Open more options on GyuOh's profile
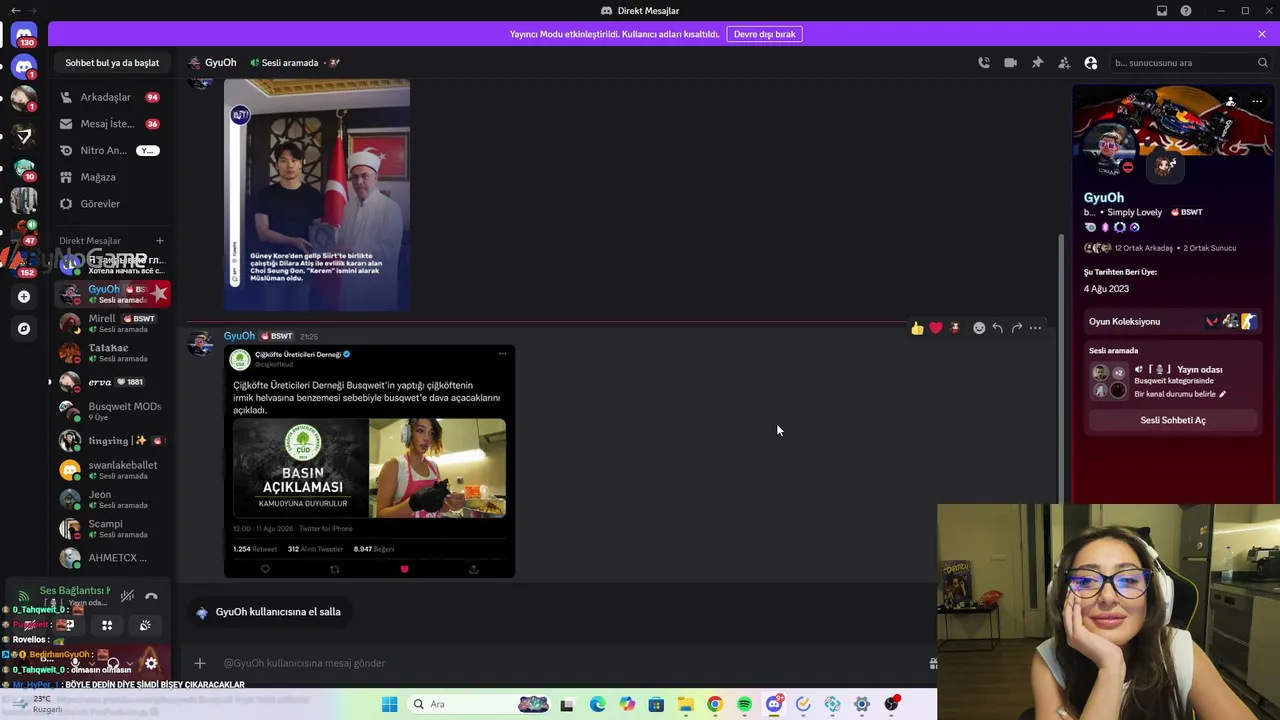The image size is (1280, 720). (x=1257, y=102)
